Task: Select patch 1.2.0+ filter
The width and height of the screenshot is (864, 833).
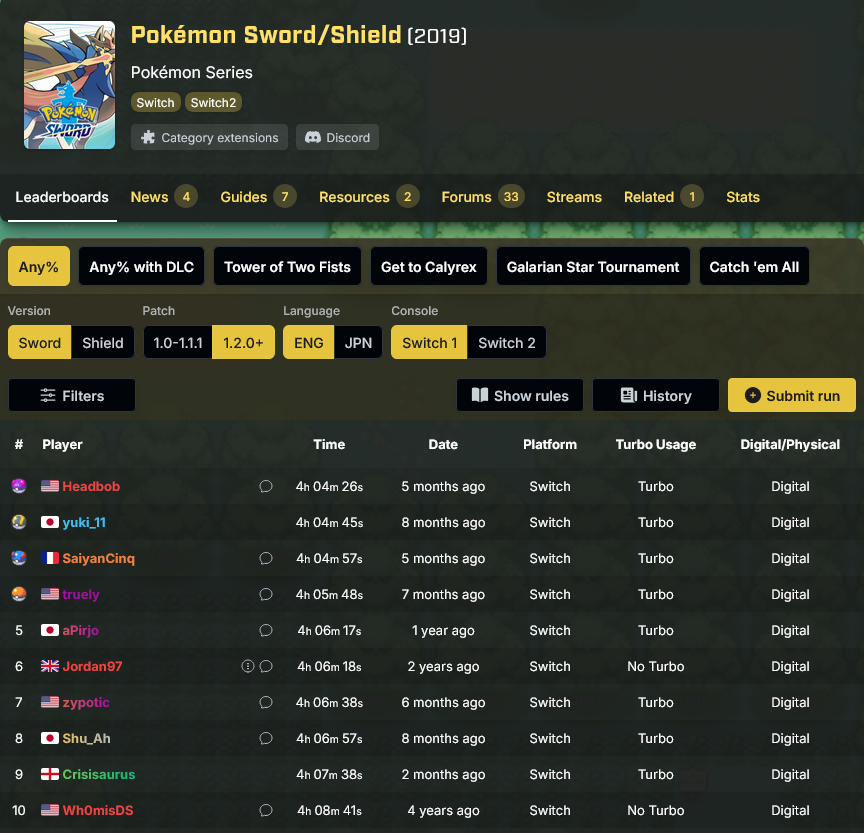Action: (x=243, y=342)
